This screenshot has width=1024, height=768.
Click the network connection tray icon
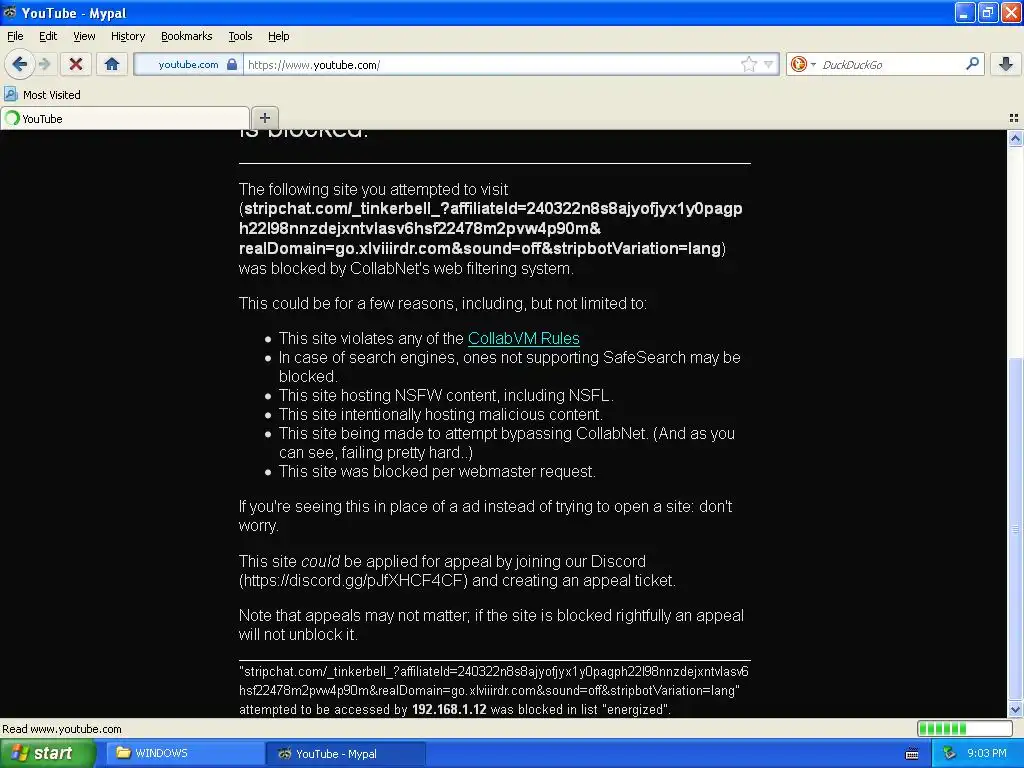tap(948, 753)
